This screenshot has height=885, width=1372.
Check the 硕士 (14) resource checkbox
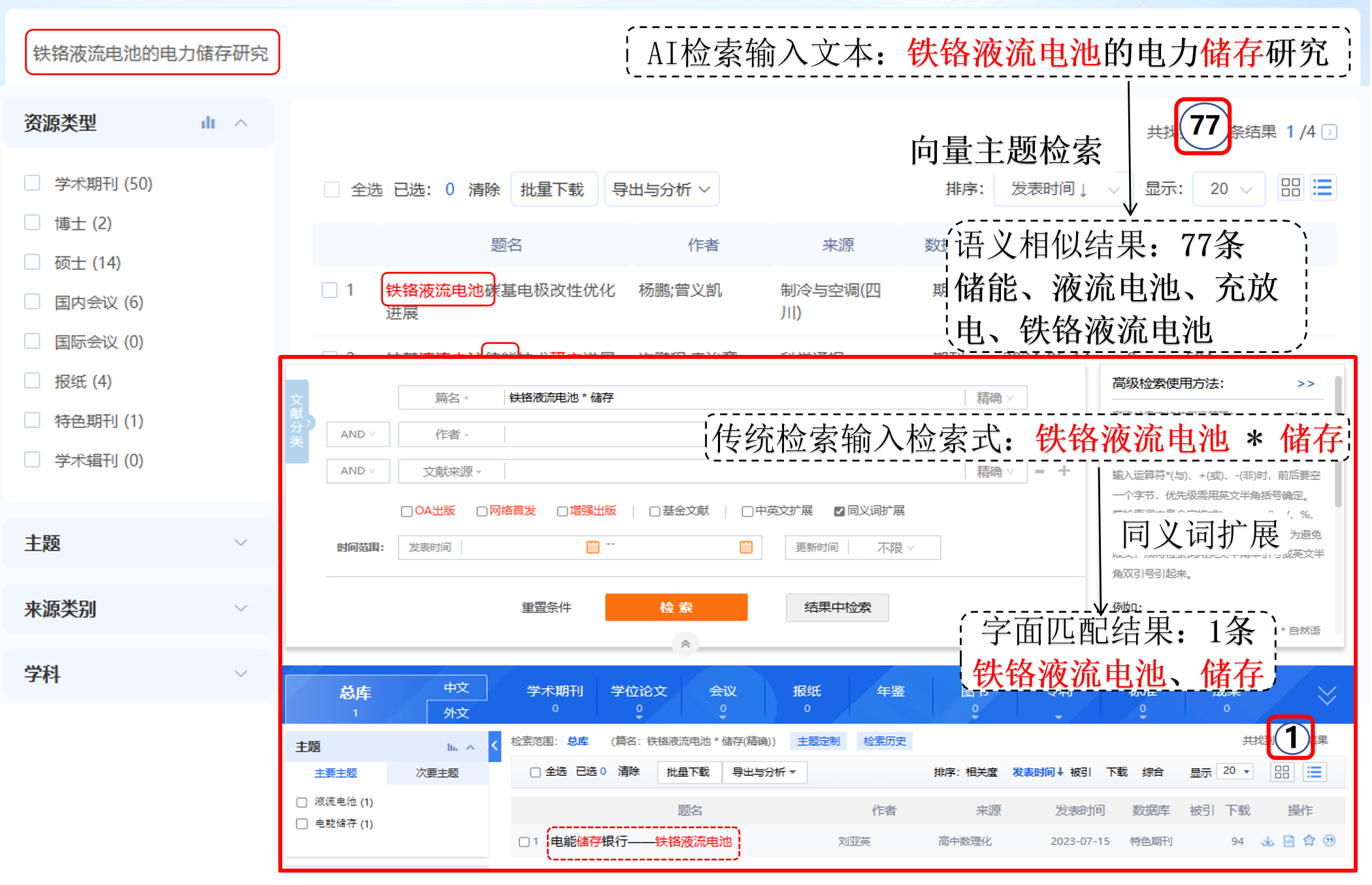point(32,262)
